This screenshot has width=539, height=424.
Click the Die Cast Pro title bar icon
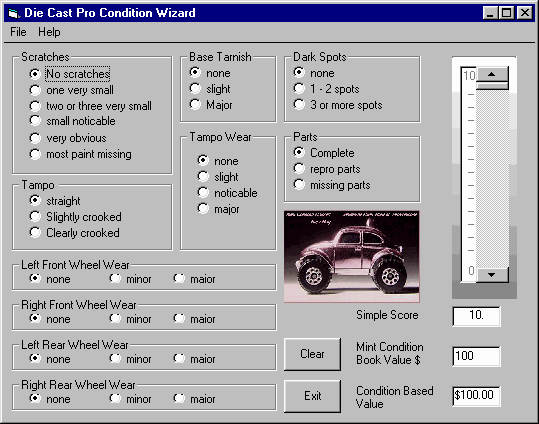point(14,13)
